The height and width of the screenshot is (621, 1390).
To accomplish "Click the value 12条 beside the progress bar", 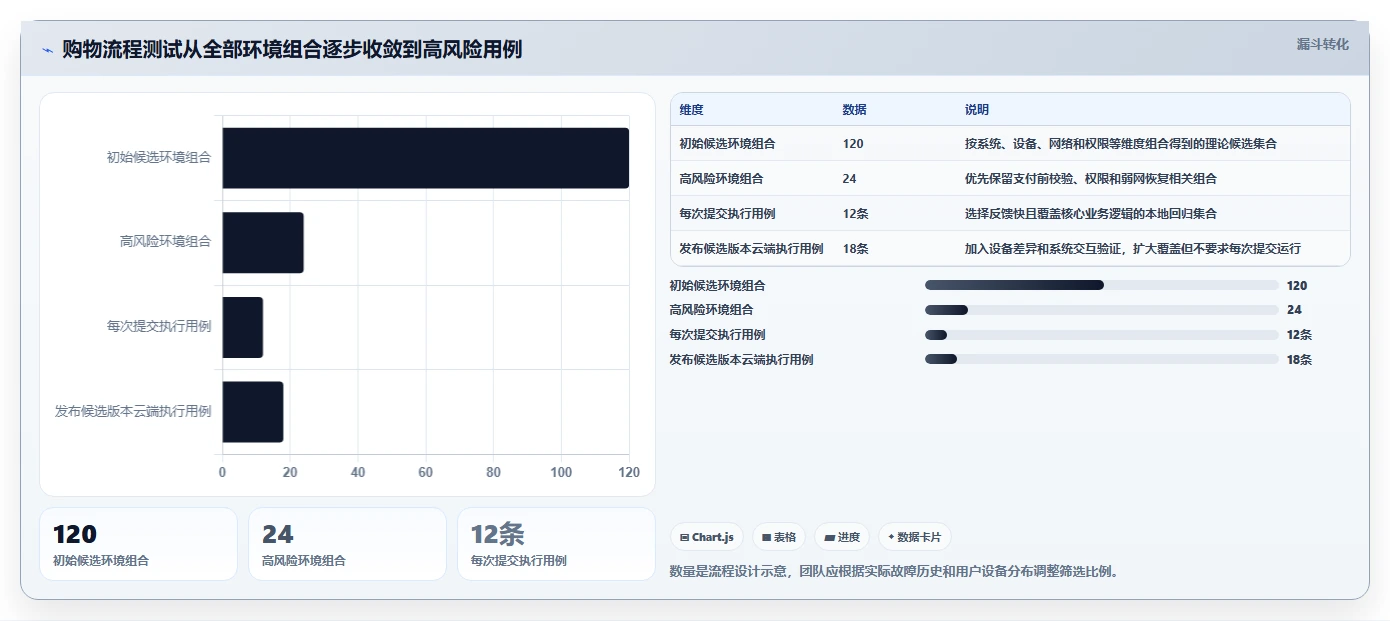I will coord(1299,335).
